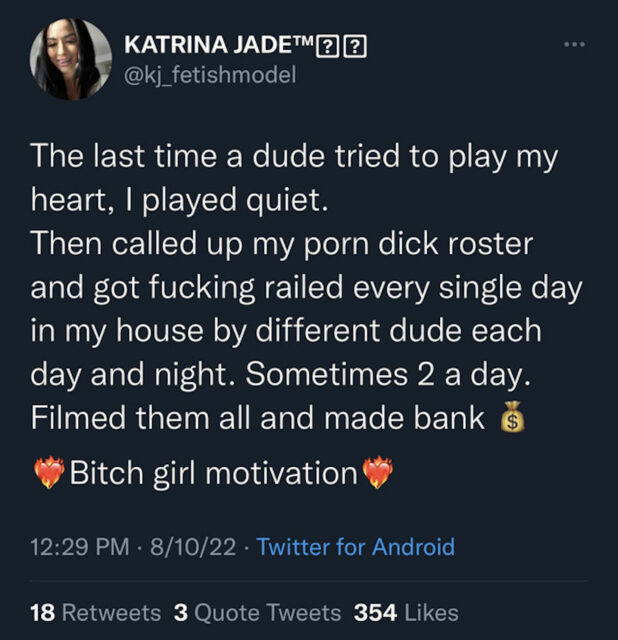Click the flaming heart emoji before 'Bitch'
Viewport: 618px width, 640px height.
(x=49, y=473)
